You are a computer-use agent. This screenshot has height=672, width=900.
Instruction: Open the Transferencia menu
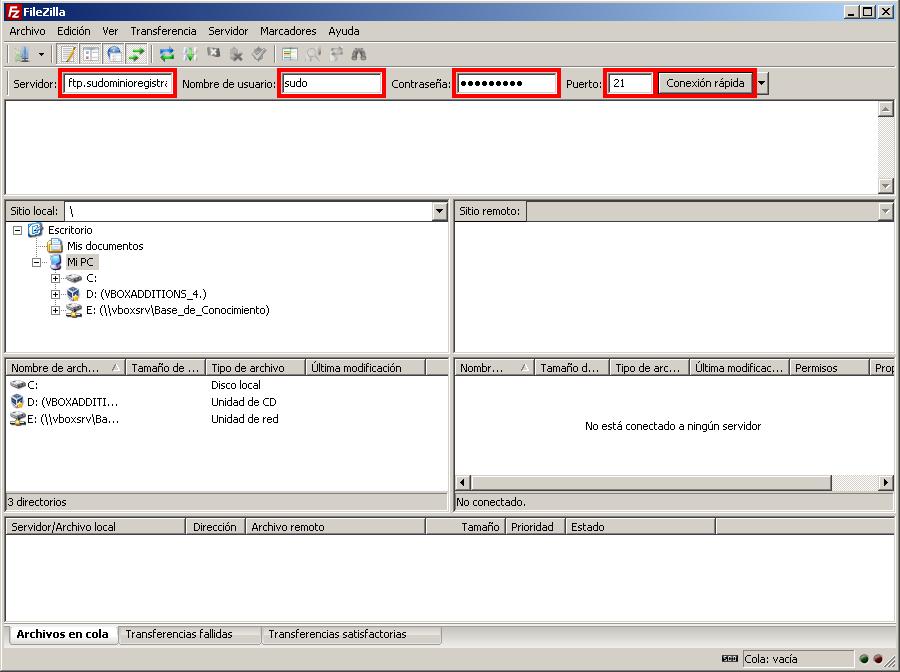[163, 31]
